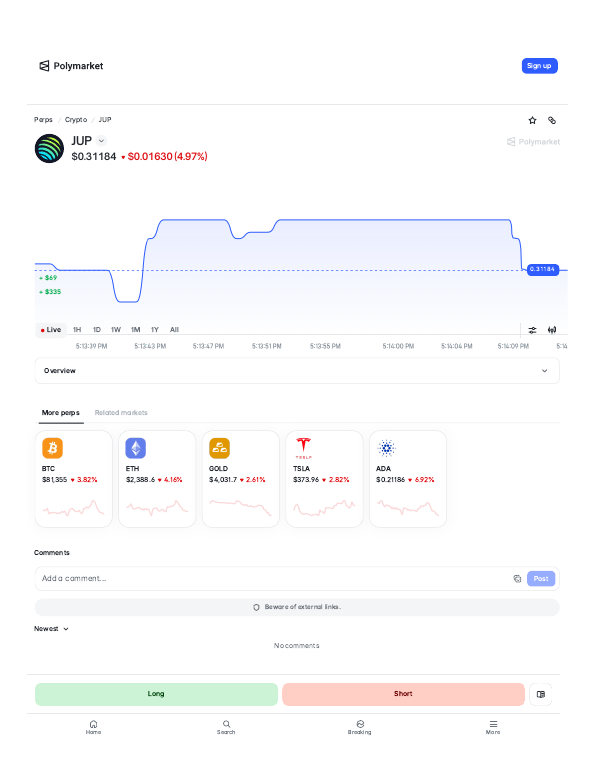Select the Live chart range
Screen dimensions: 595x770
(x=51, y=330)
